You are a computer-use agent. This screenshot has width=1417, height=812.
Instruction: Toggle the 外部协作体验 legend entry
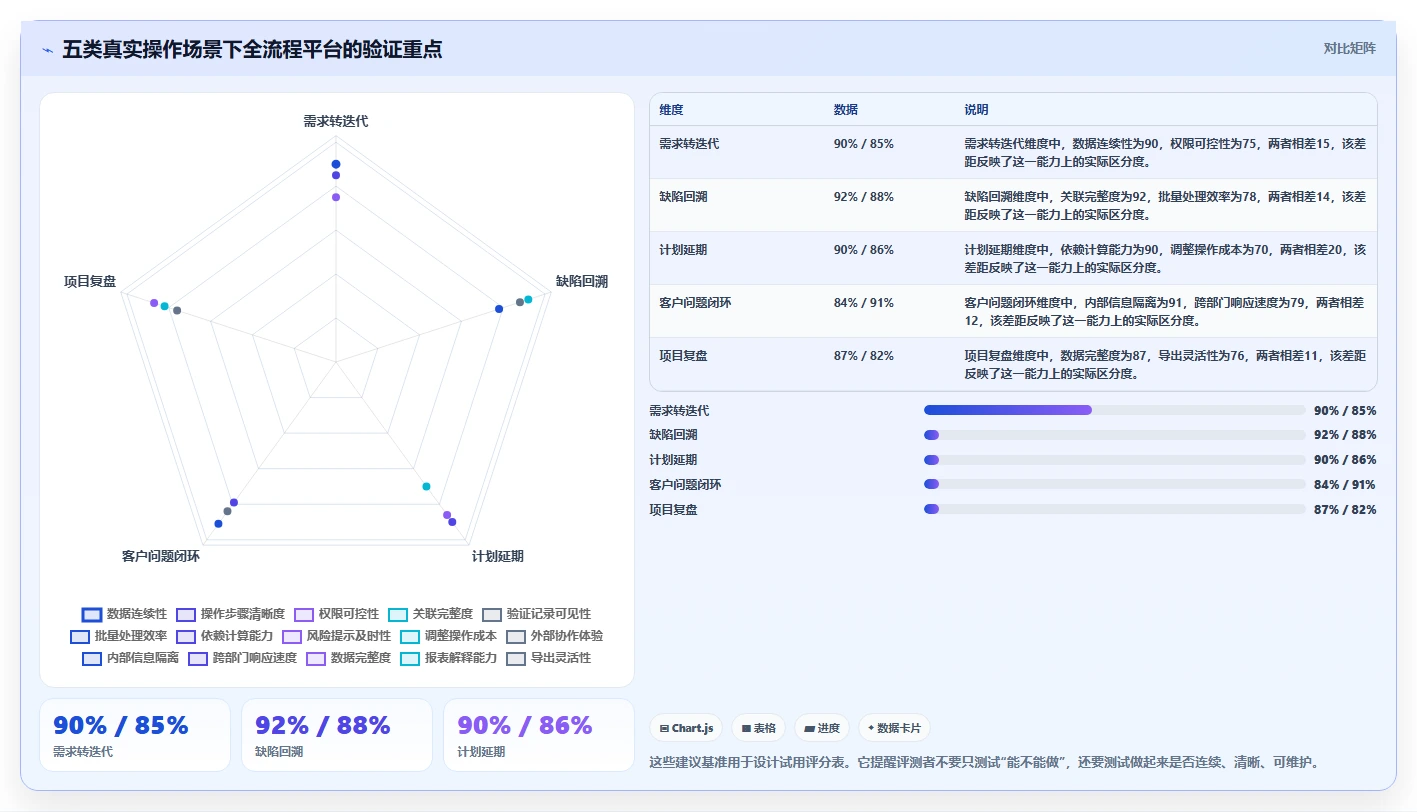[555, 636]
